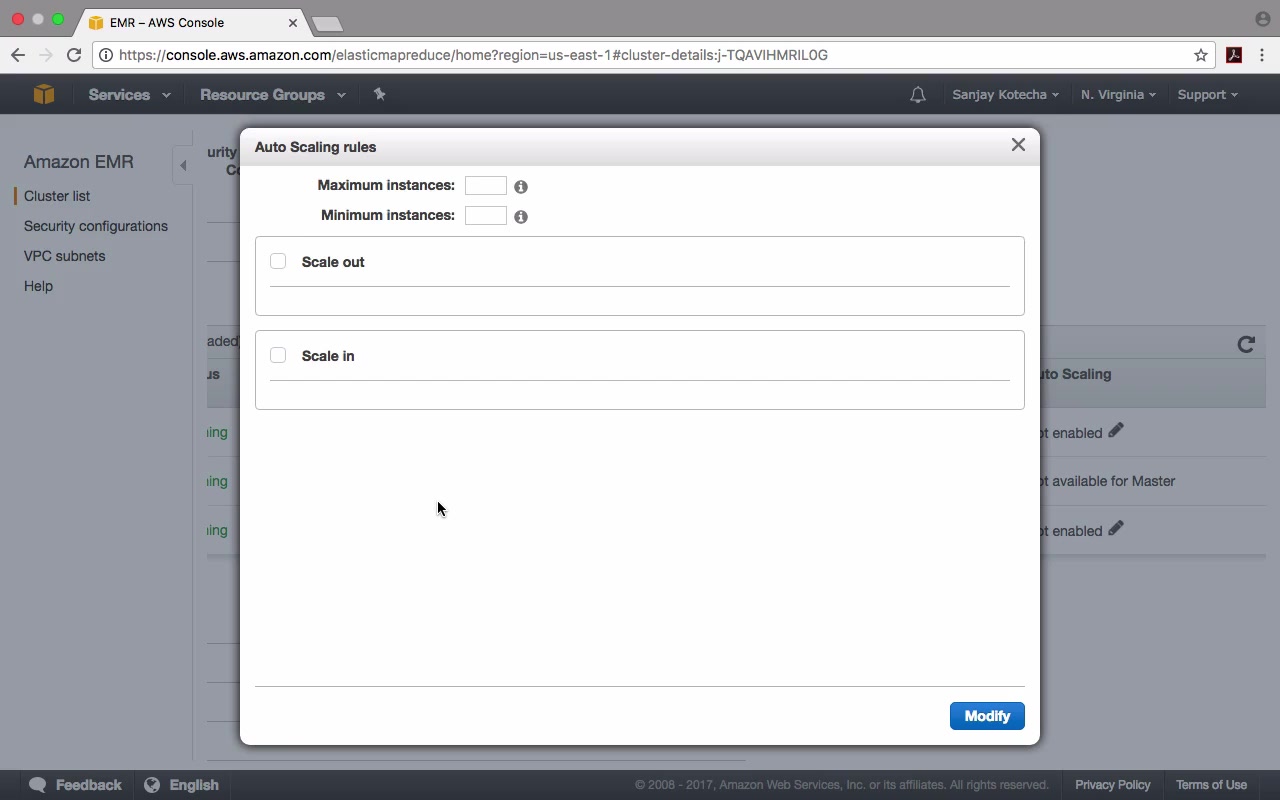
Task: Open the Sanjay Kotecha account menu
Action: (x=1005, y=95)
